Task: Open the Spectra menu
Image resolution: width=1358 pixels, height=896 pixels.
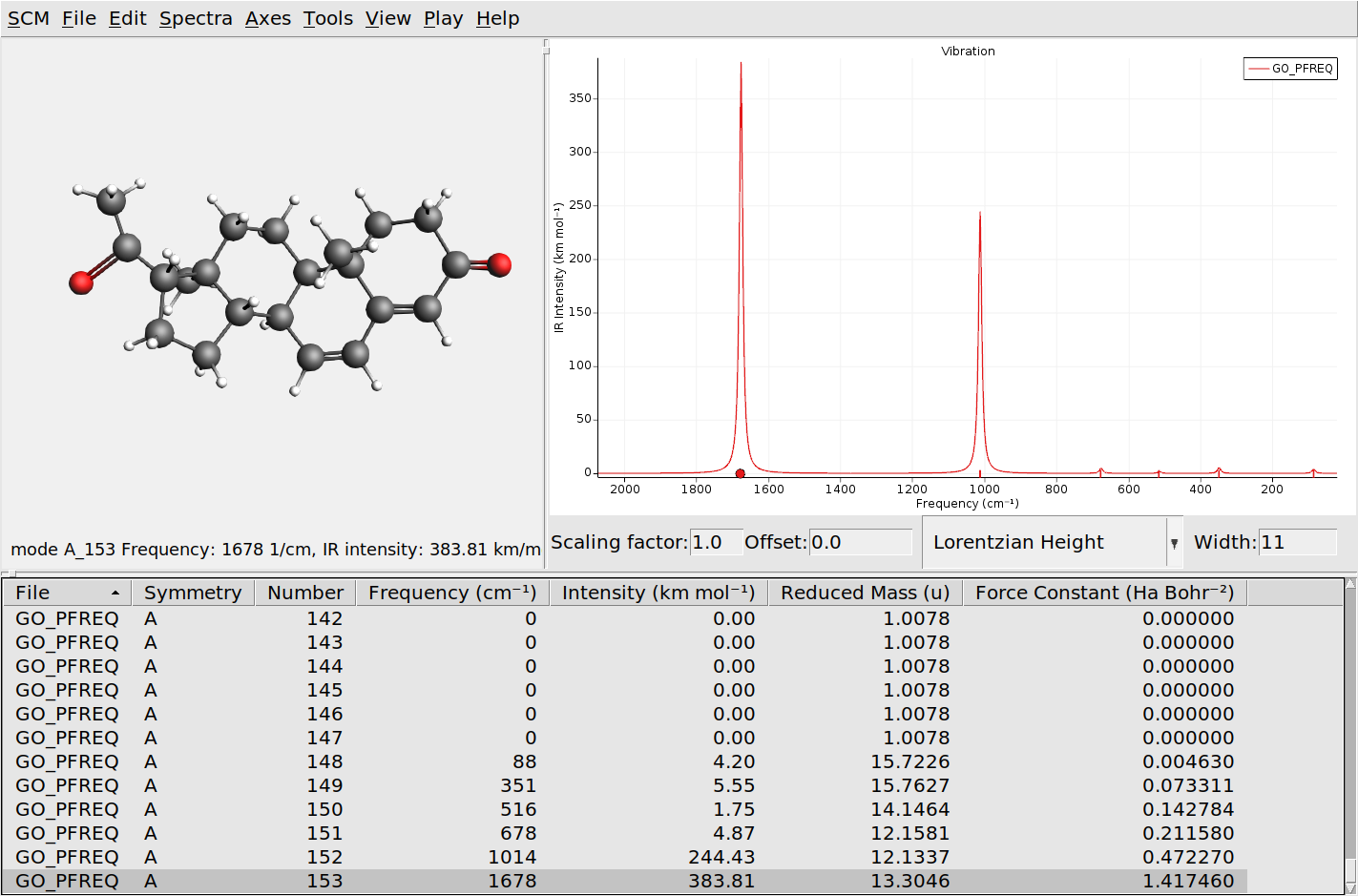Action: (195, 17)
